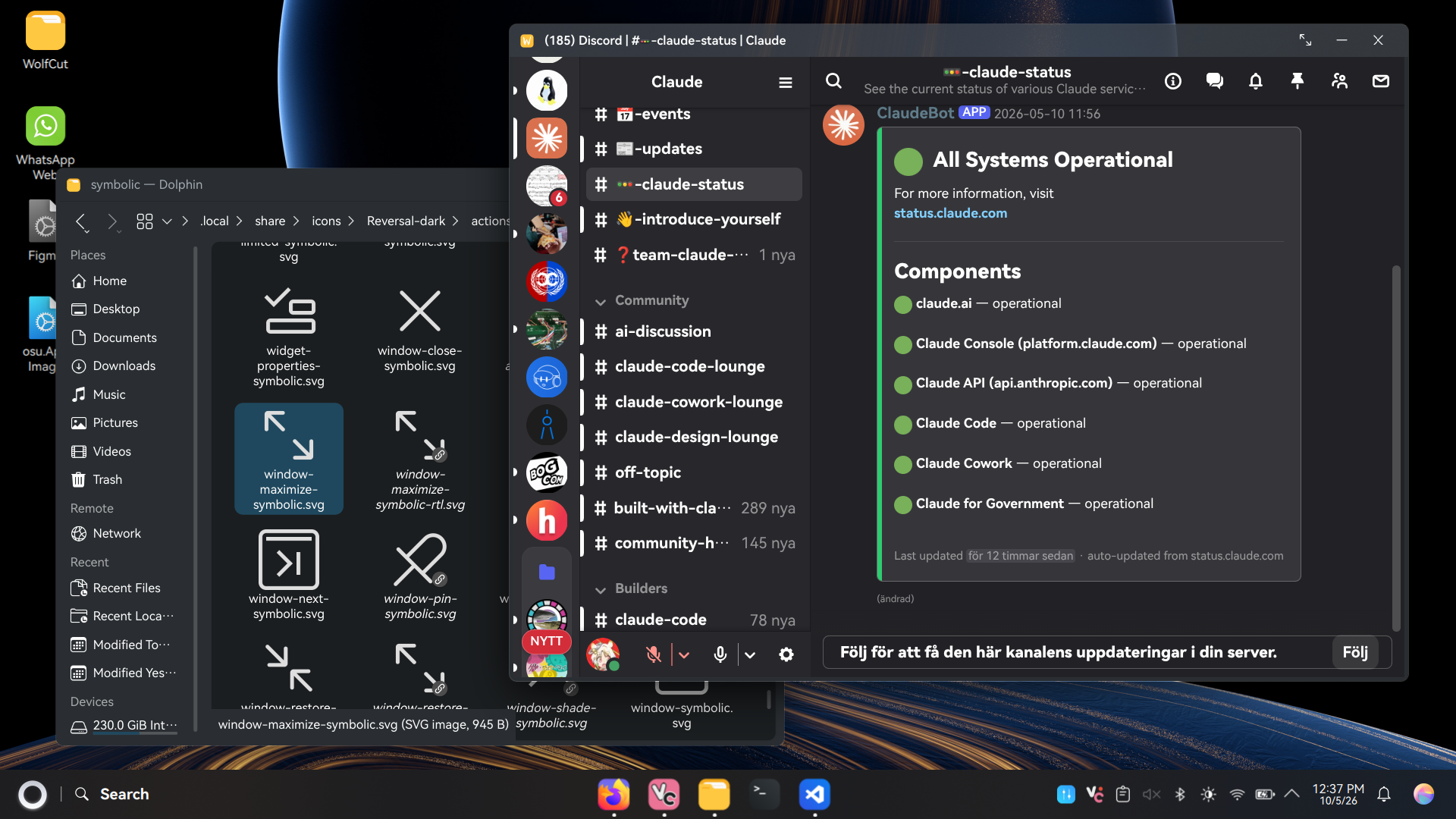Show member list icon in Discord

pos(1339,81)
